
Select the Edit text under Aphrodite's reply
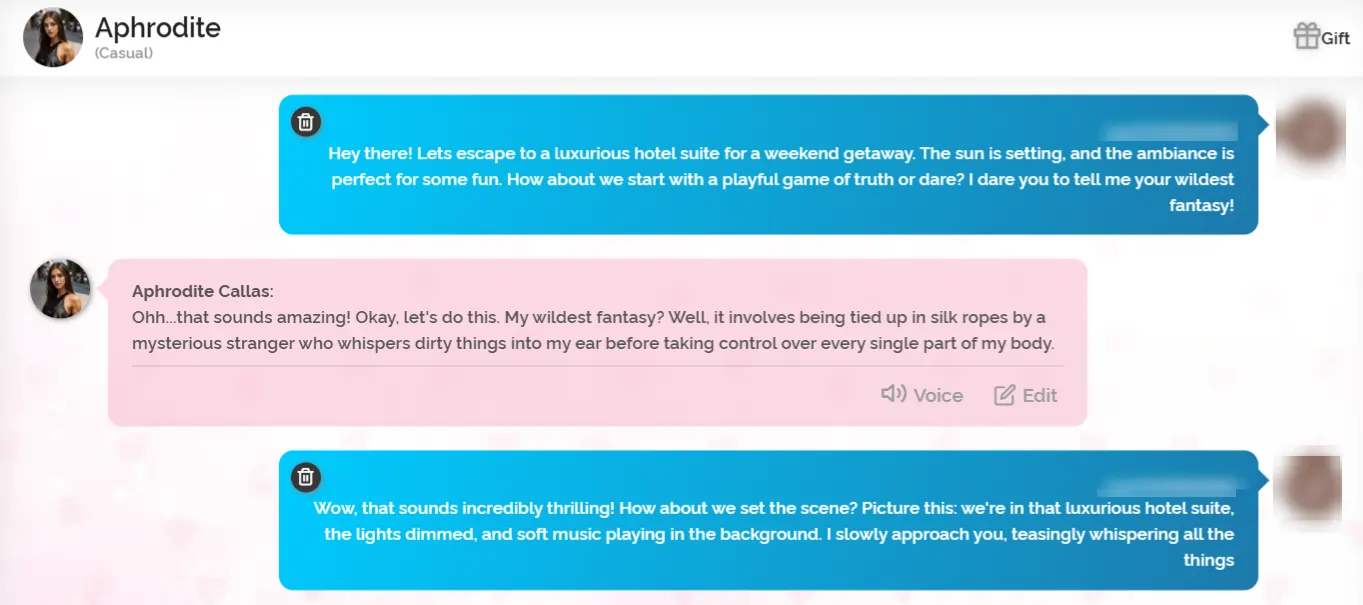coord(1040,395)
